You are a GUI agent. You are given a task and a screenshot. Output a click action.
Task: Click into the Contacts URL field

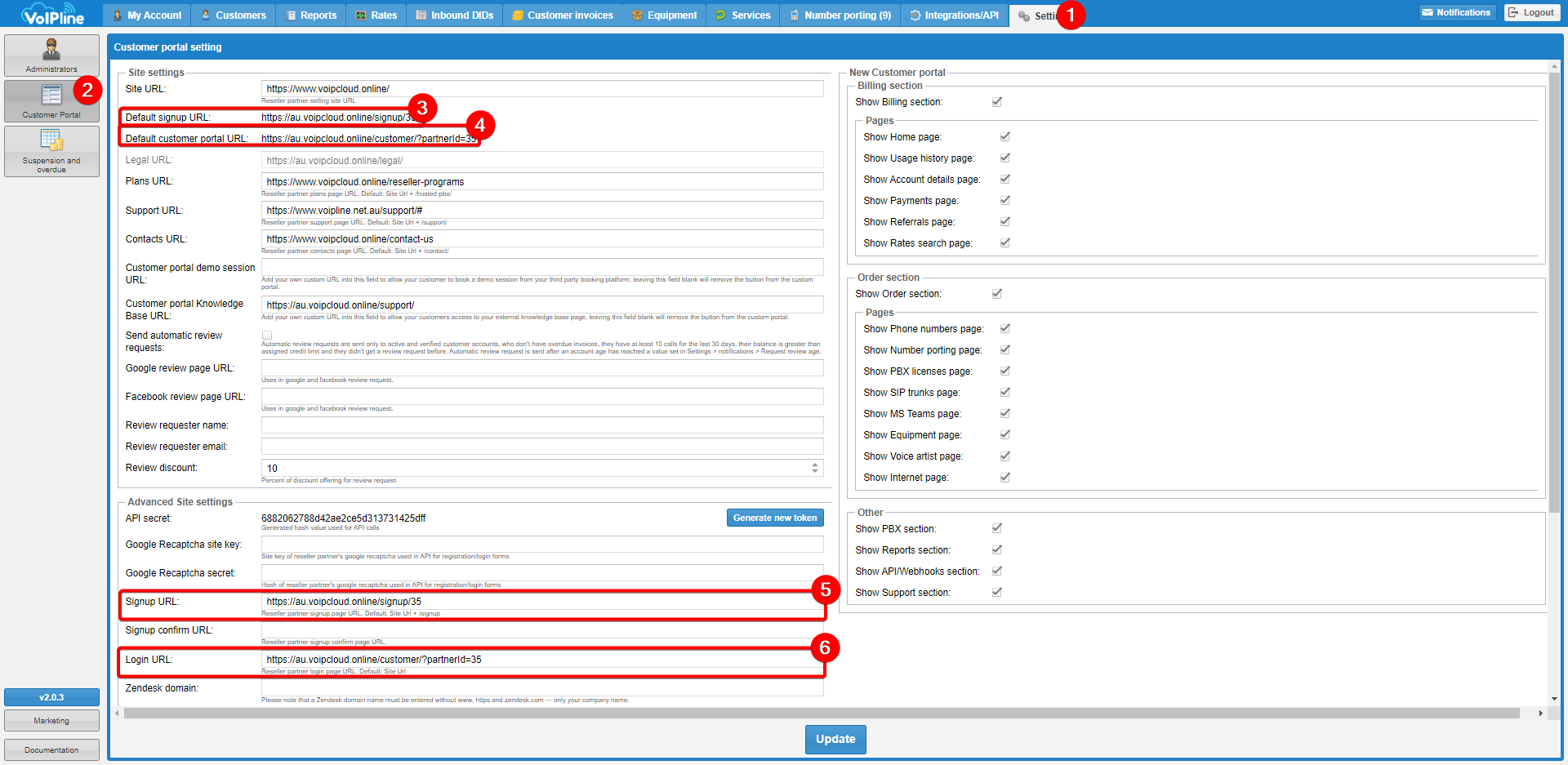(542, 238)
